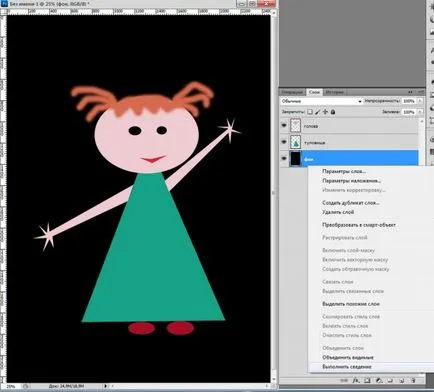Click greyed 'Растрировать слой' menu entry

(345, 238)
